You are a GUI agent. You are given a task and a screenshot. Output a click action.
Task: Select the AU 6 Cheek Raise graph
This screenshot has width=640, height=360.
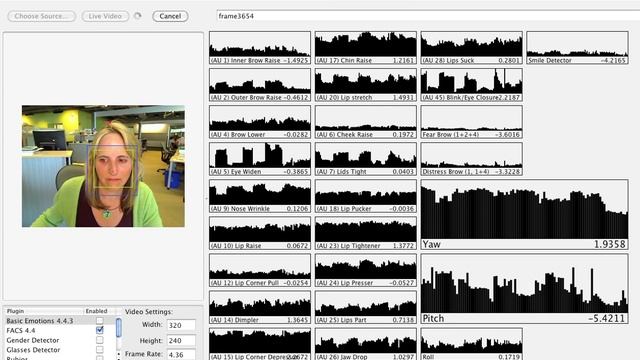pyautogui.click(x=366, y=122)
